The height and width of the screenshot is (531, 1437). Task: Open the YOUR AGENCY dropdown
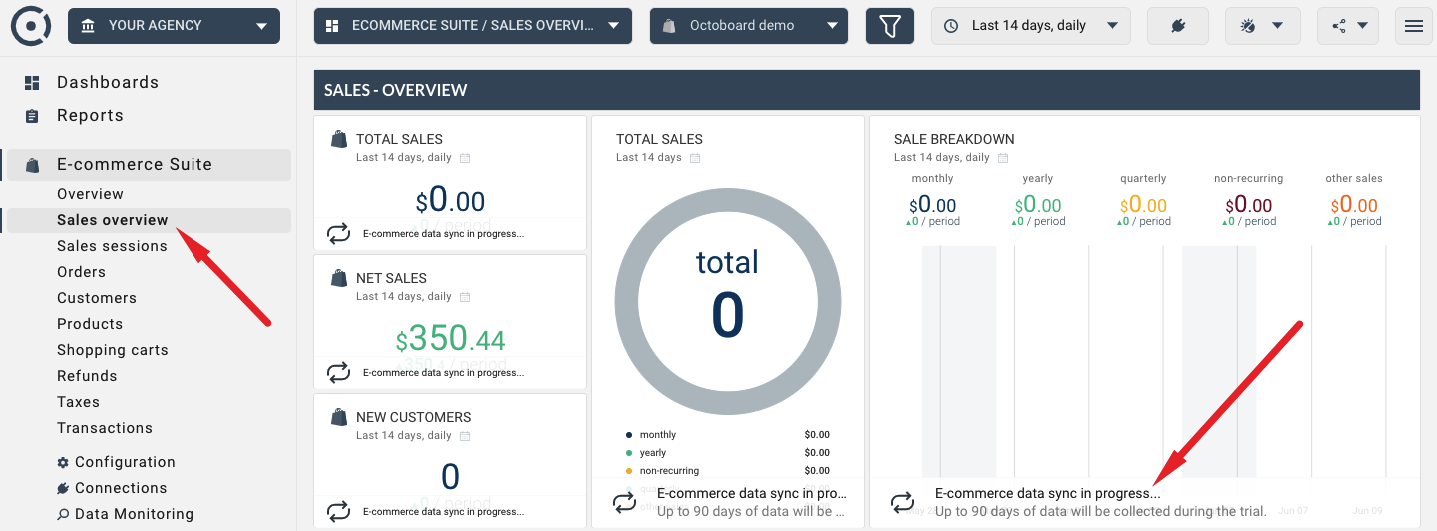tap(174, 25)
